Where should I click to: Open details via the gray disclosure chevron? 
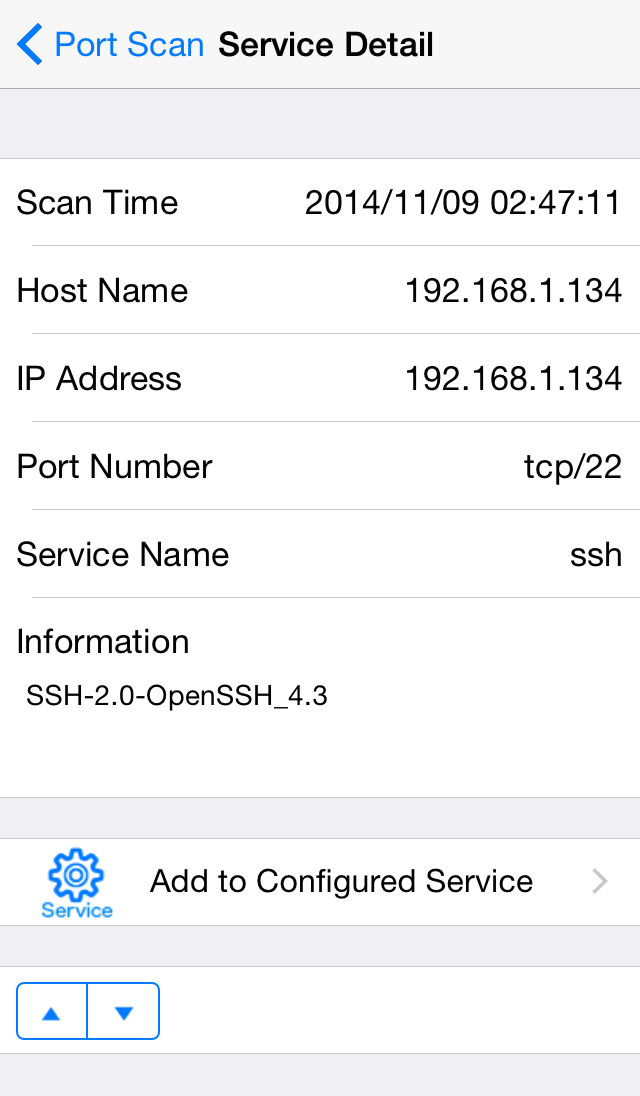599,881
